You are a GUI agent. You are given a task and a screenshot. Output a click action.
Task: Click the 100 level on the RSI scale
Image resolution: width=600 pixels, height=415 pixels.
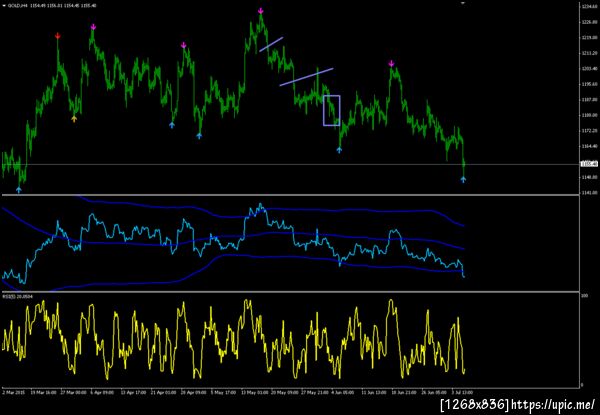(585, 296)
